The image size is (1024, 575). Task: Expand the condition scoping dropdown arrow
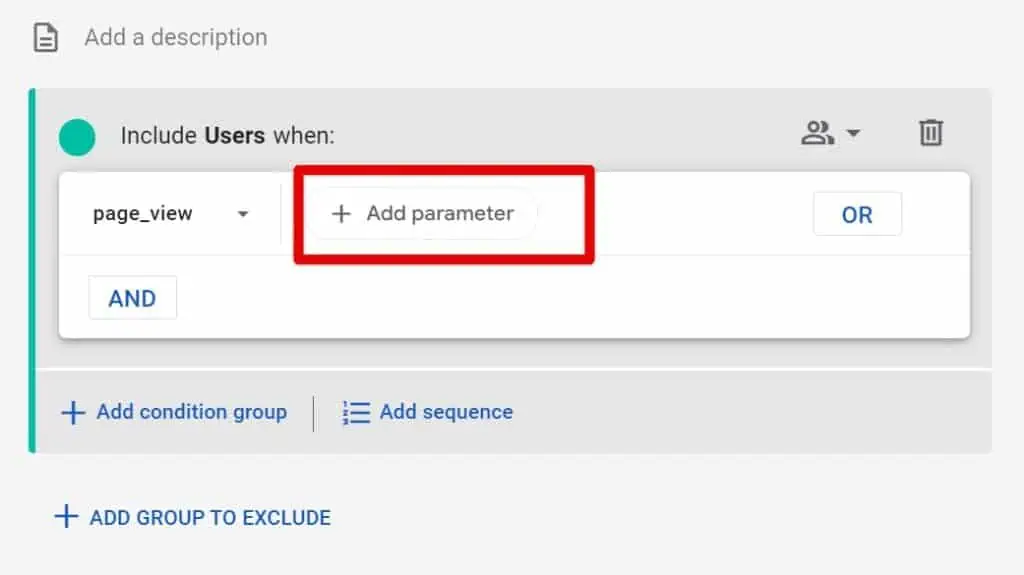pyautogui.click(x=853, y=133)
